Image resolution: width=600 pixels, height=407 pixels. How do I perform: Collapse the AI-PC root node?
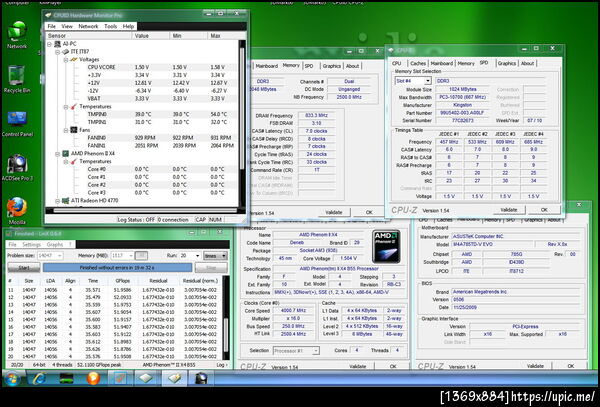tap(49, 44)
